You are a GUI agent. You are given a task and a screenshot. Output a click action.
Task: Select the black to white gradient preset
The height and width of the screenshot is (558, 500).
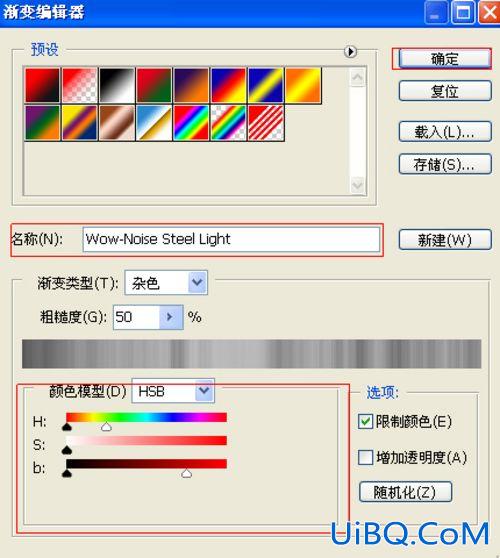point(117,85)
